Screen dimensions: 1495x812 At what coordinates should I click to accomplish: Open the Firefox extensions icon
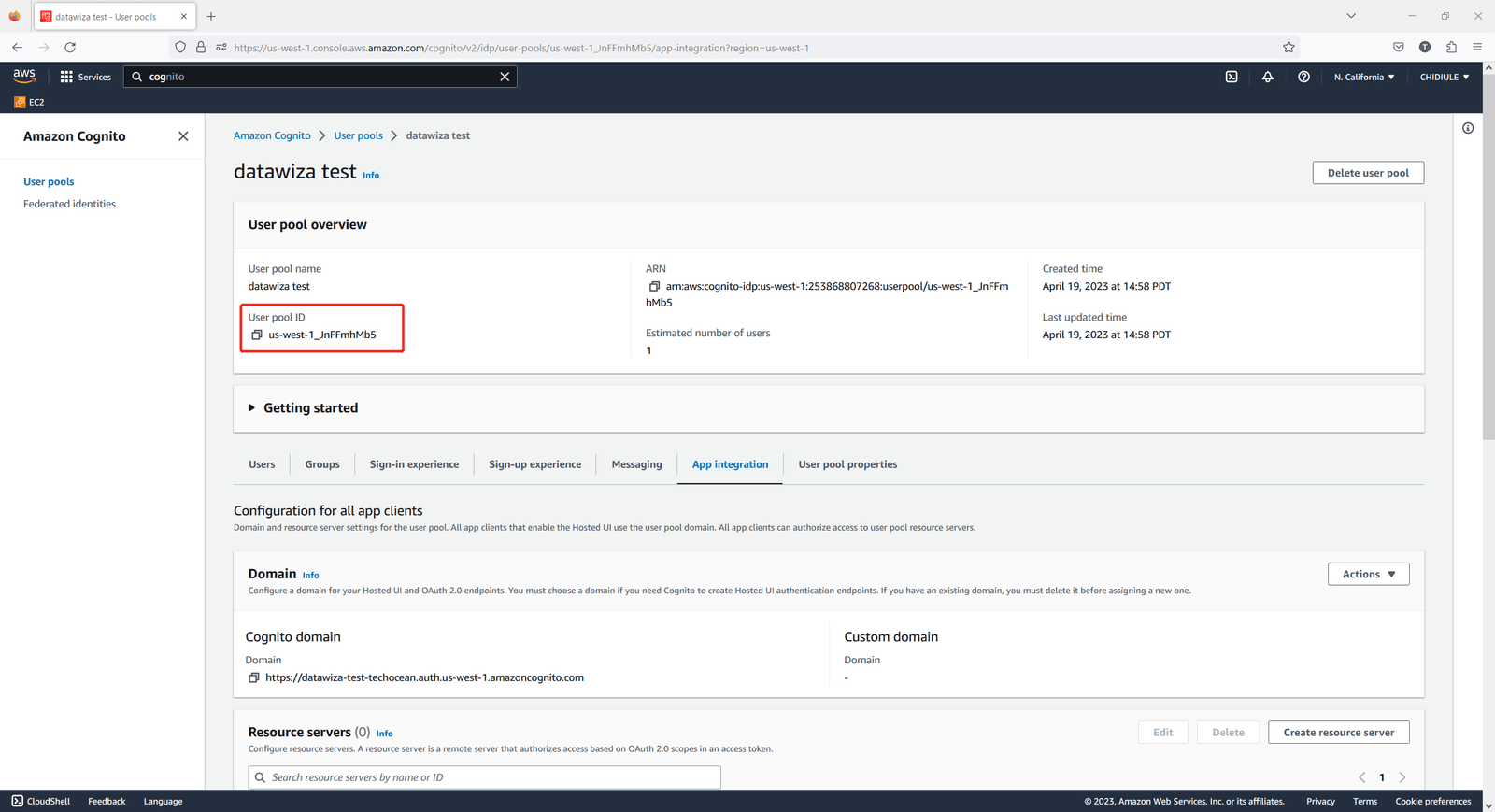tap(1451, 47)
